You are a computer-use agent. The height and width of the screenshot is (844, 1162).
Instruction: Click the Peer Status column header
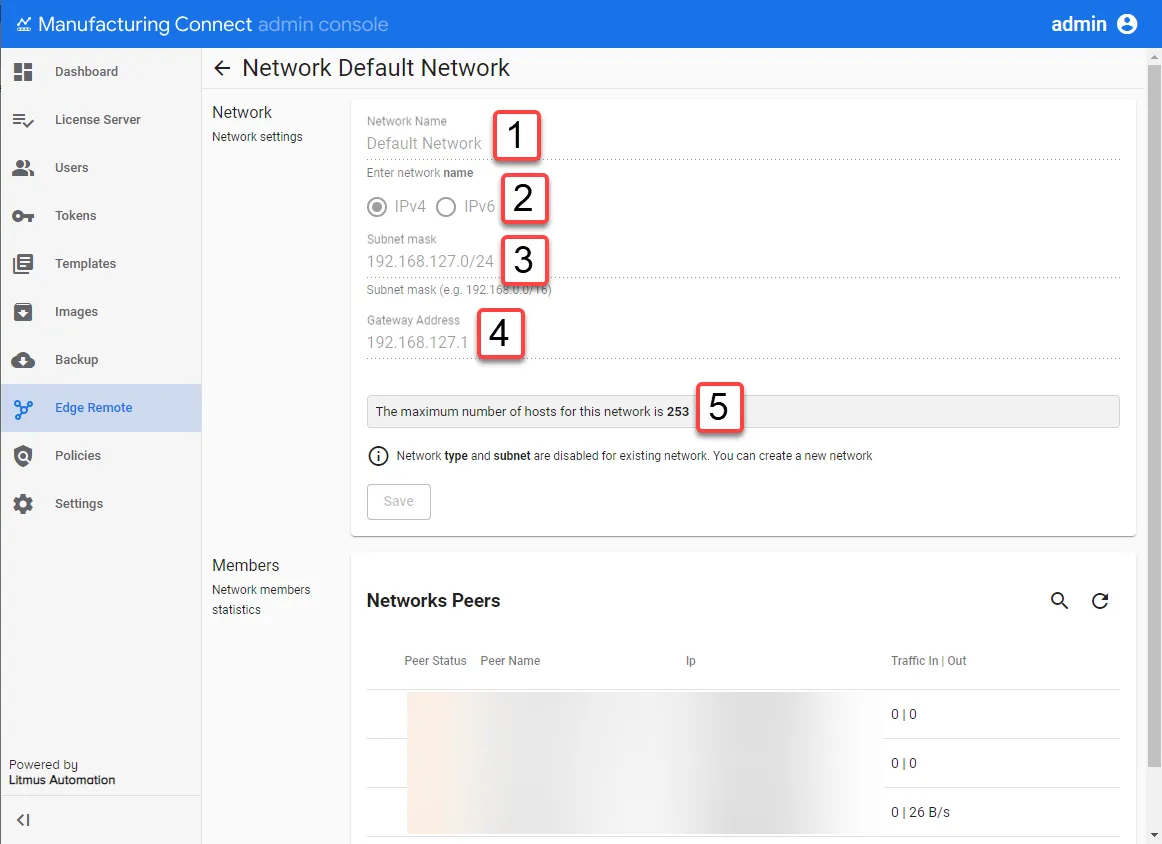click(435, 661)
